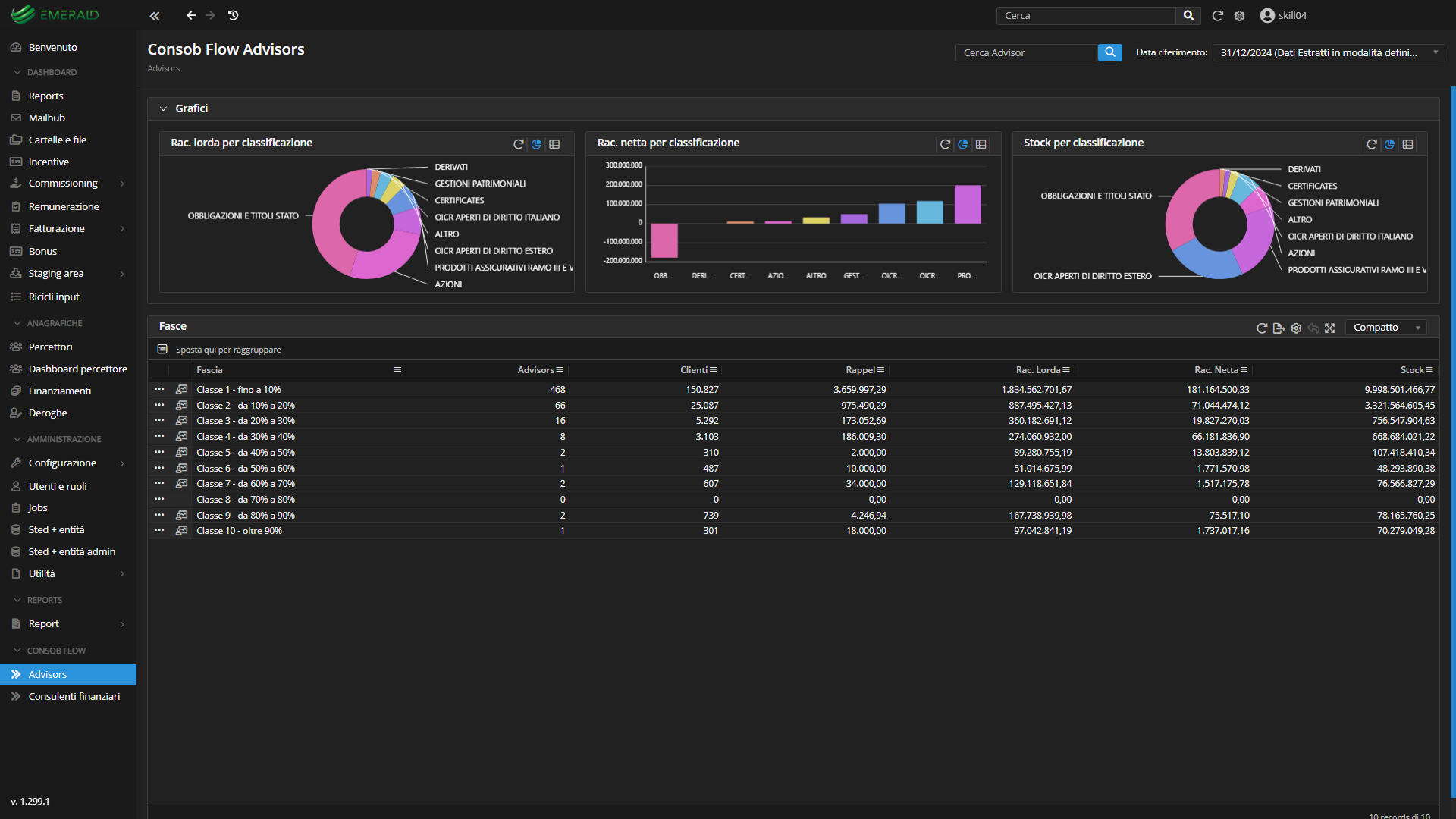Refresh the Fasce grid
The height and width of the screenshot is (819, 1456).
(1262, 328)
